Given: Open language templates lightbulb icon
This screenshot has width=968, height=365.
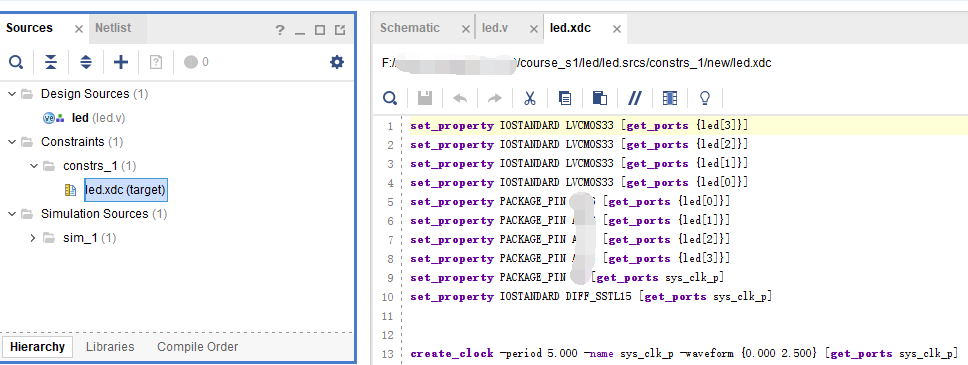Looking at the screenshot, I should pyautogui.click(x=704, y=98).
